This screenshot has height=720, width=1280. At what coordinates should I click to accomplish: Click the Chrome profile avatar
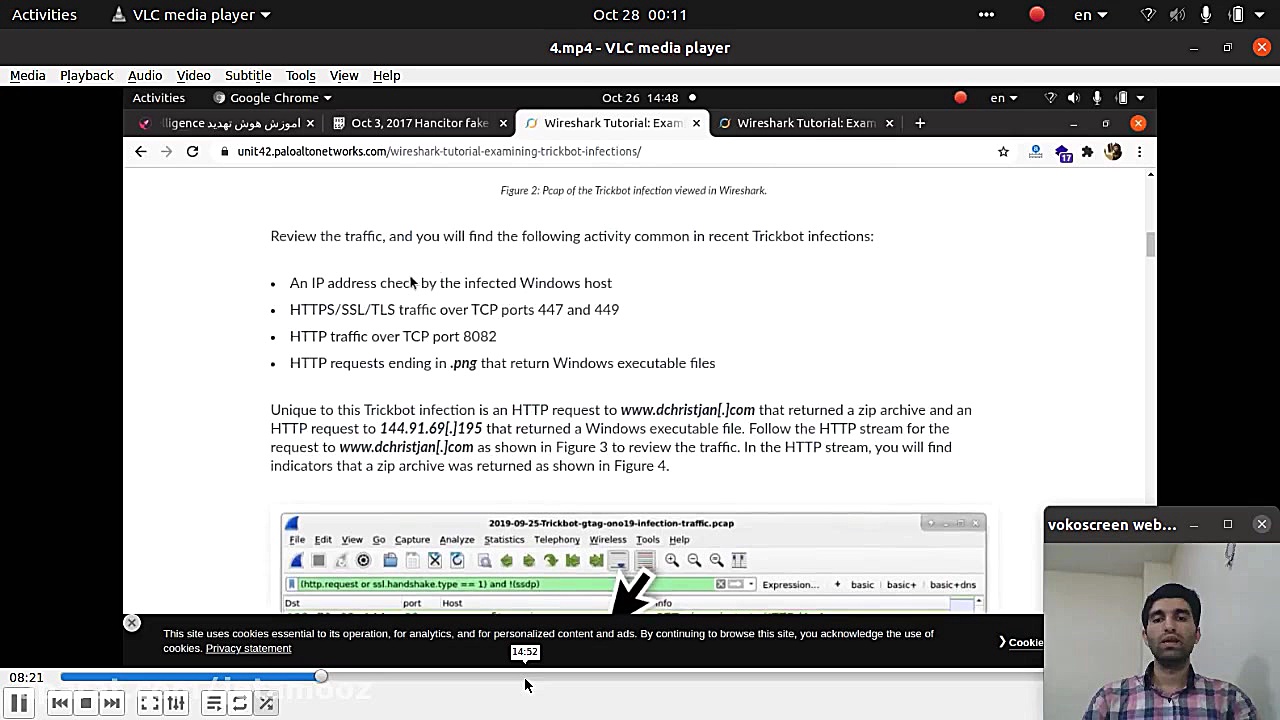[1113, 152]
